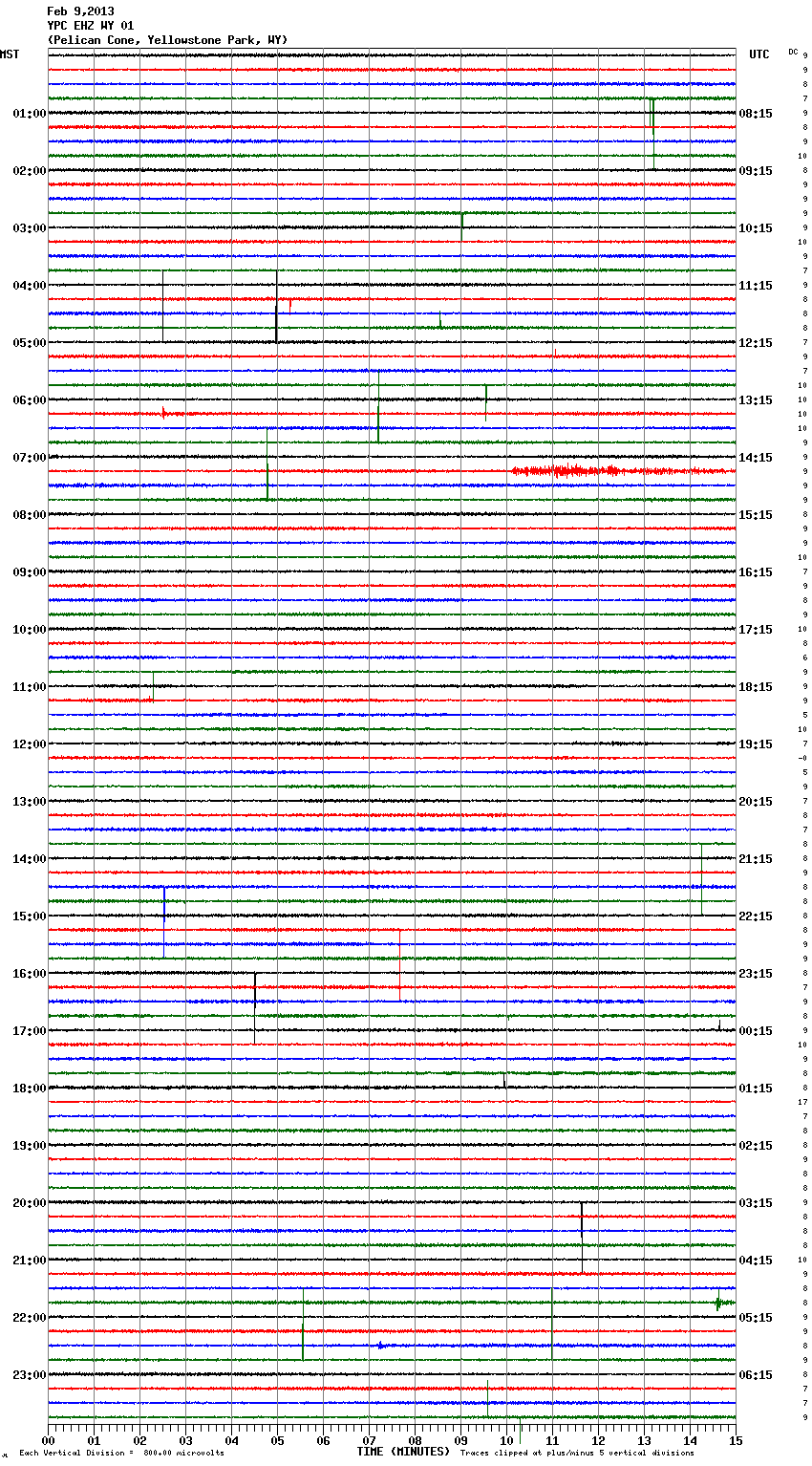Screen dimensions: 812x1466
Task: Click the Traces clipped footer note
Action: (577, 1453)
